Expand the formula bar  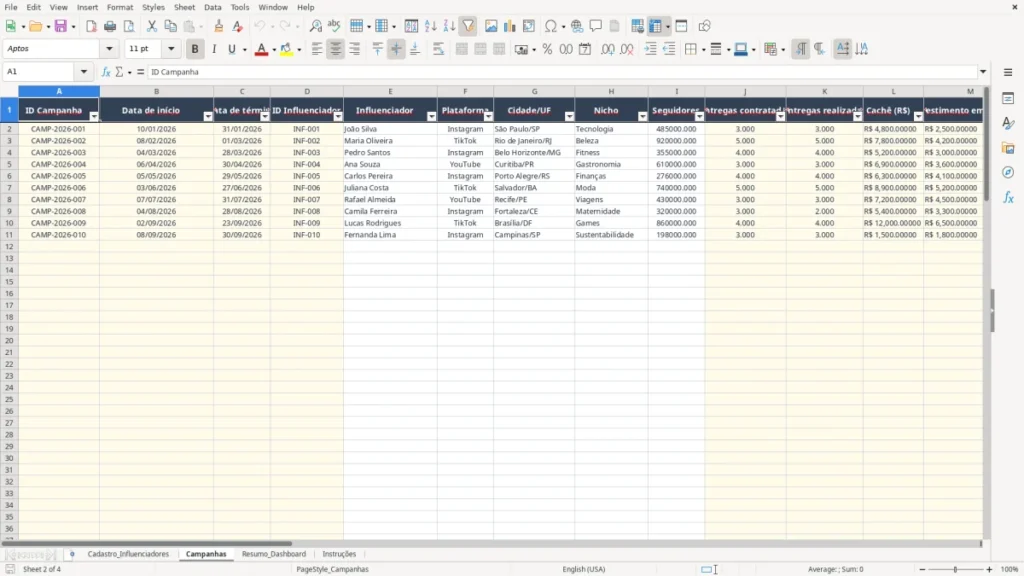(983, 72)
